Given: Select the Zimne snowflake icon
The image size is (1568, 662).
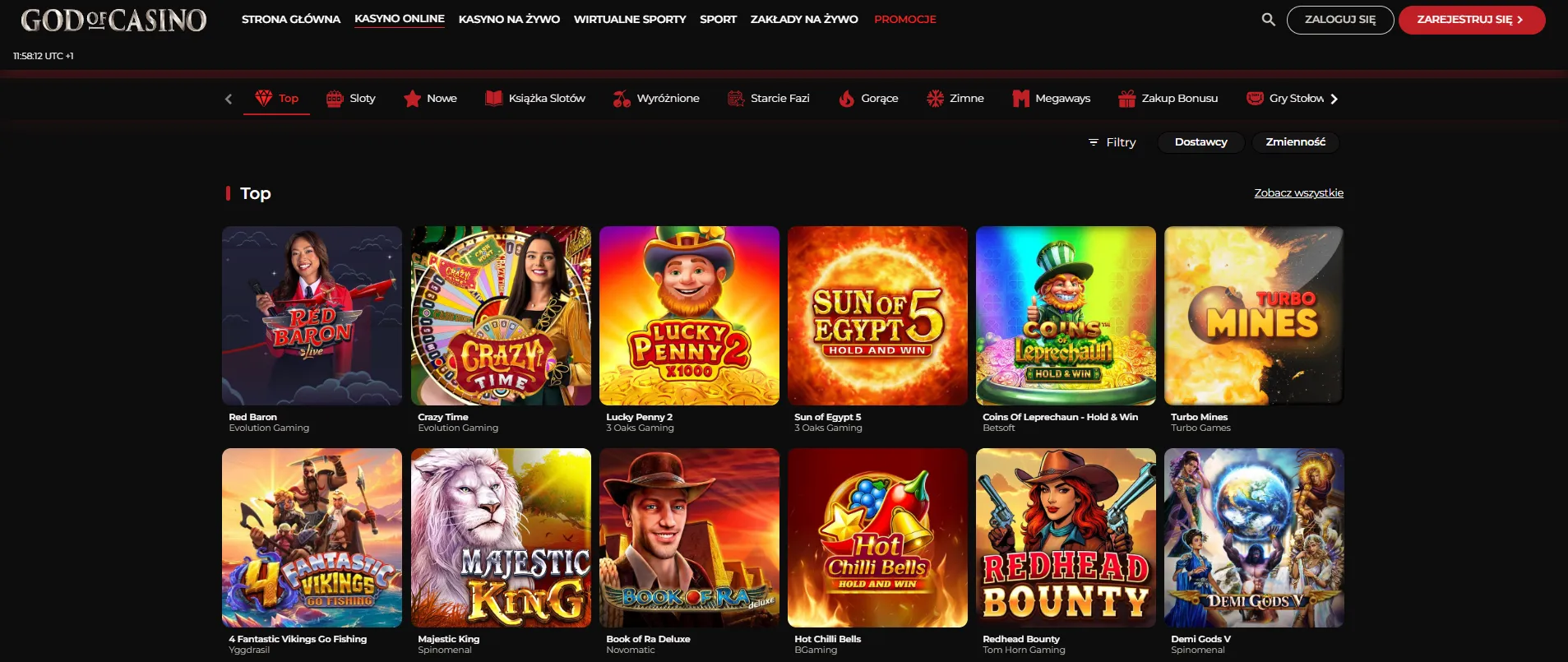Looking at the screenshot, I should point(935,99).
